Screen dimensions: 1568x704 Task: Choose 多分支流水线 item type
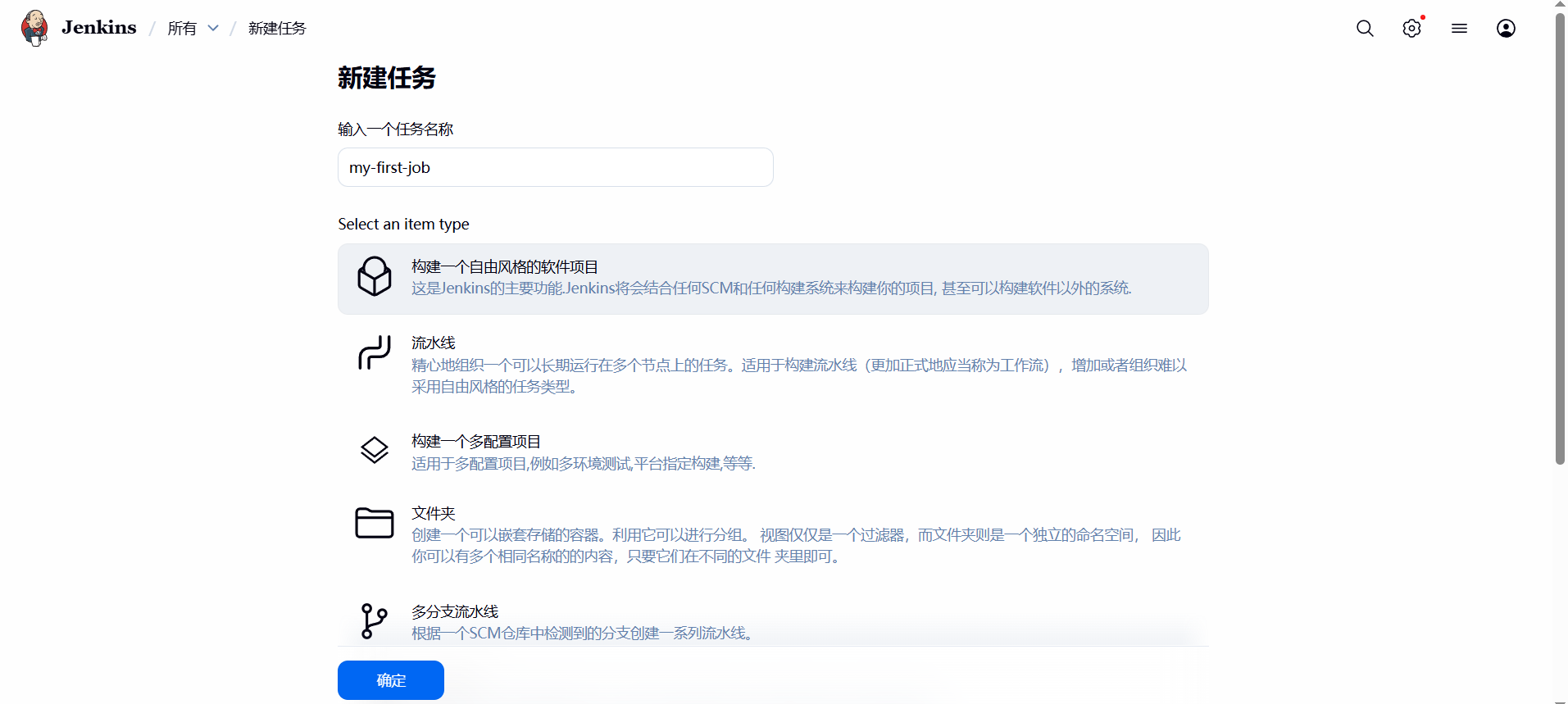[455, 612]
